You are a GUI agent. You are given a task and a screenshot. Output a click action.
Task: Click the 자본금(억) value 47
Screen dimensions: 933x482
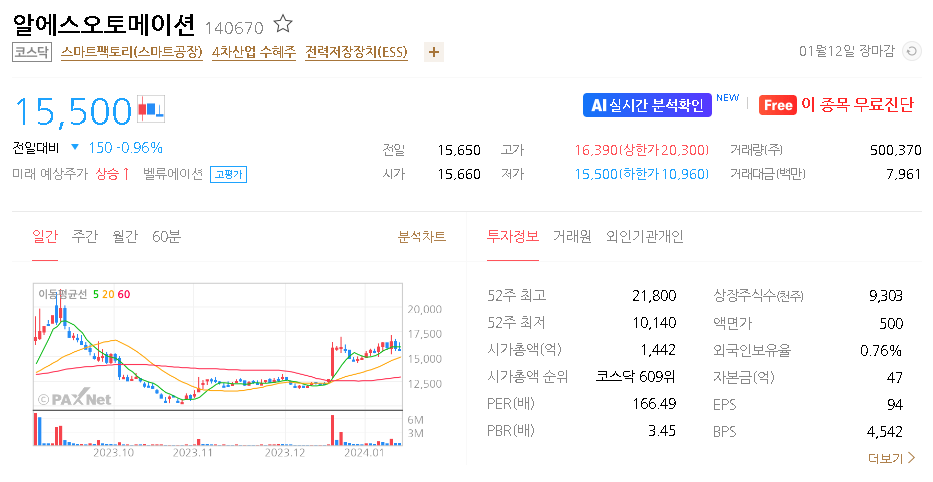coord(895,378)
